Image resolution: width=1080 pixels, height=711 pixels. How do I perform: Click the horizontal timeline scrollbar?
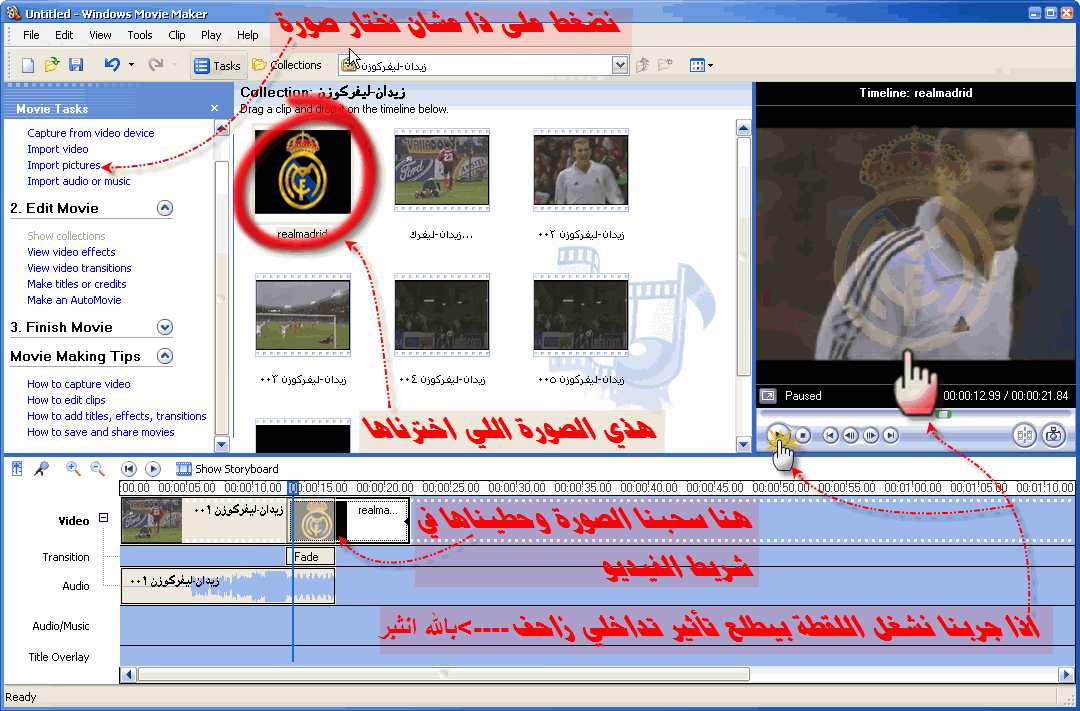444,674
